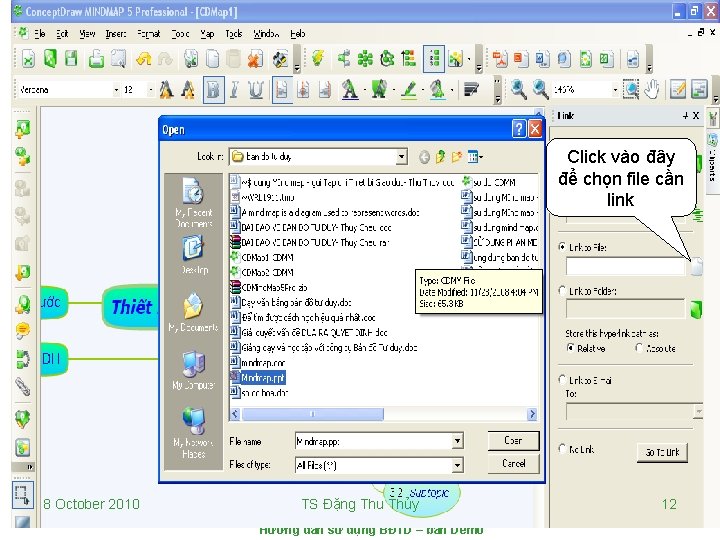This screenshot has width=720, height=540.
Task: Select the No Link radio button
Action: coord(562,449)
